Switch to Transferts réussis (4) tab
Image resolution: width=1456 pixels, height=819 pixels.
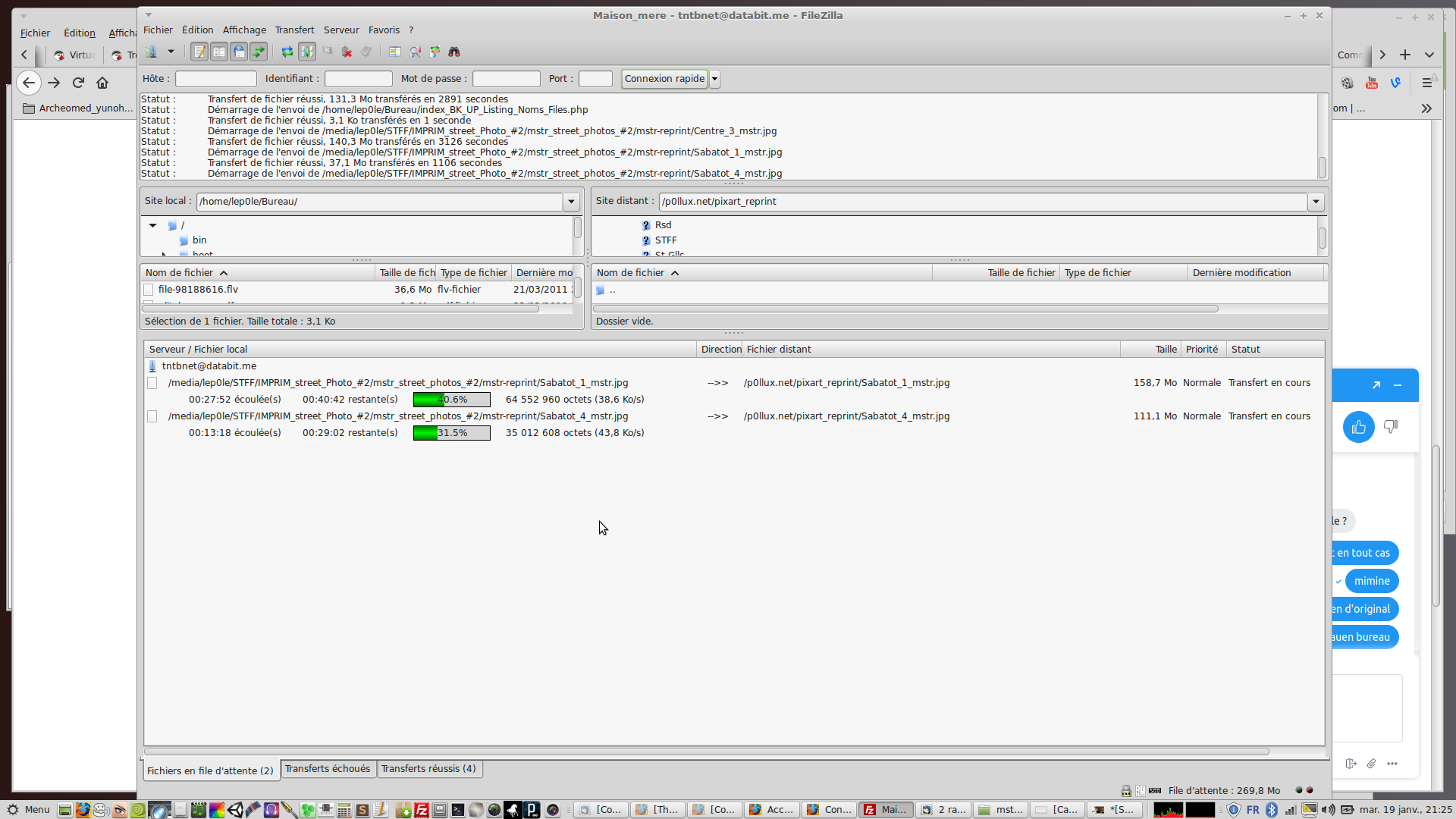click(428, 768)
